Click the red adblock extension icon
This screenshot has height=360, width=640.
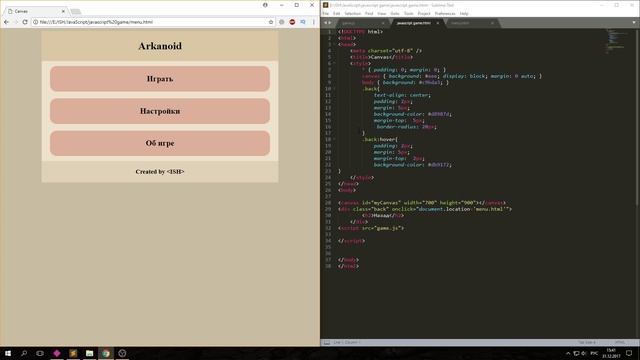click(292, 22)
